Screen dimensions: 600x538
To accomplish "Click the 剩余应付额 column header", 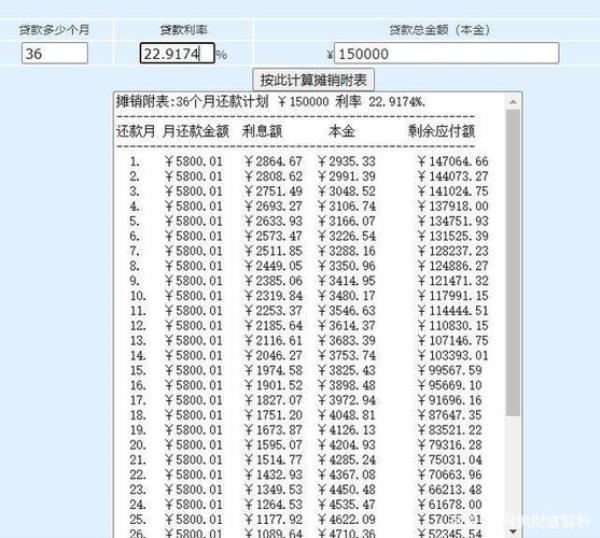I will tap(441, 131).
